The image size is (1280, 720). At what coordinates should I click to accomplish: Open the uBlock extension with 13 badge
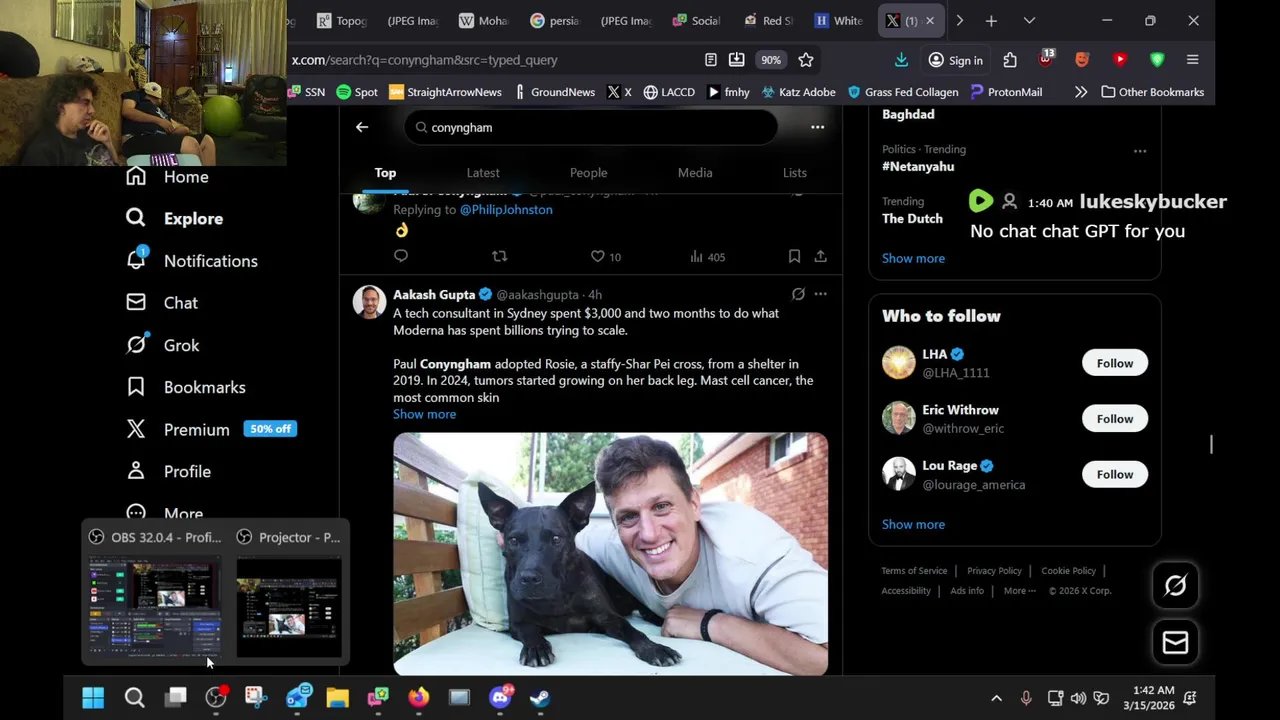tap(1046, 59)
